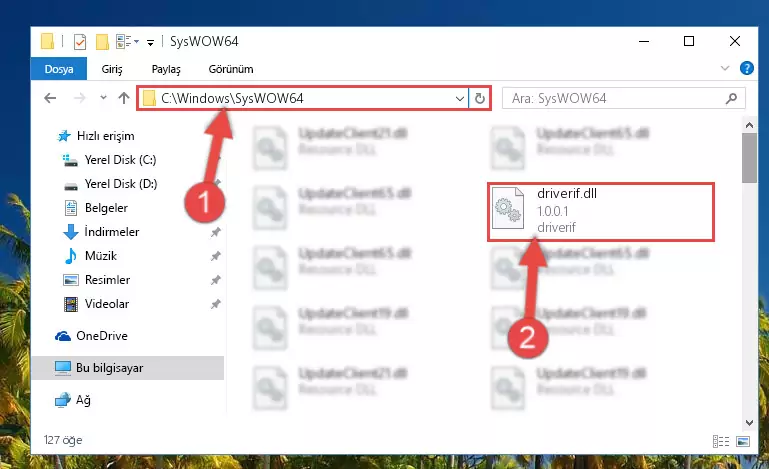
Task: Go up one folder level
Action: 124,98
